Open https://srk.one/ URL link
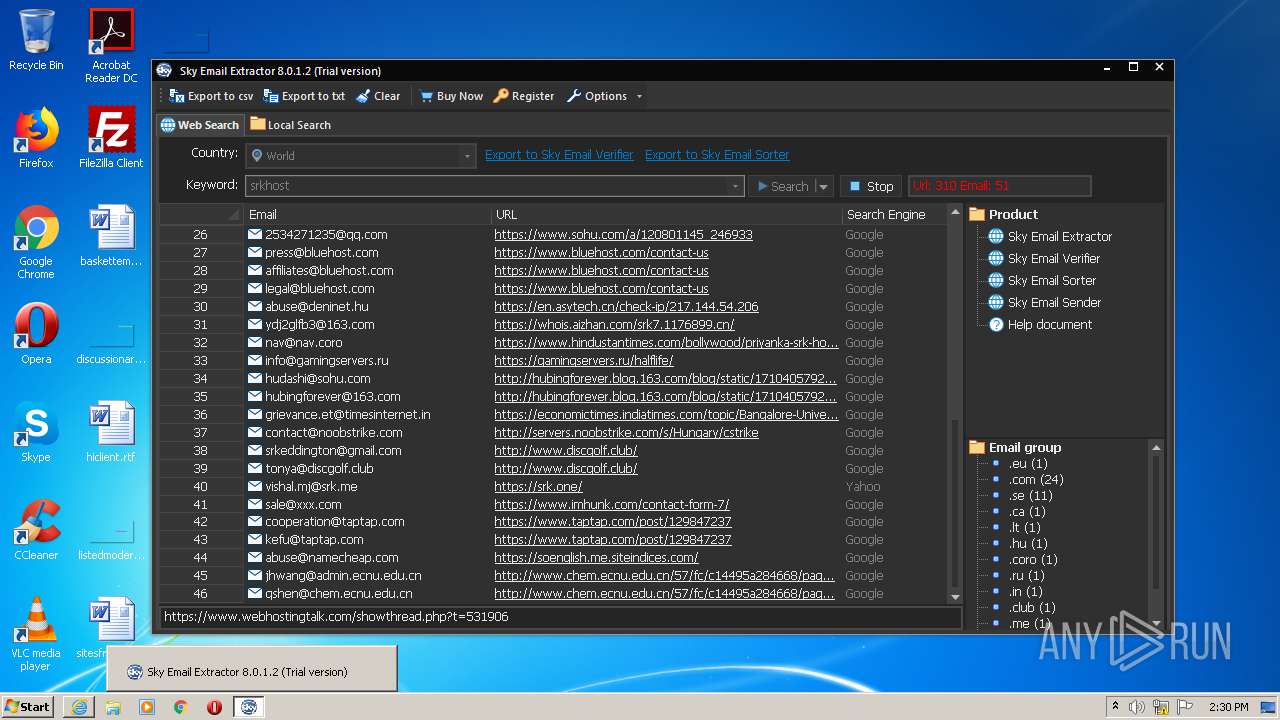1280x720 pixels. point(538,487)
